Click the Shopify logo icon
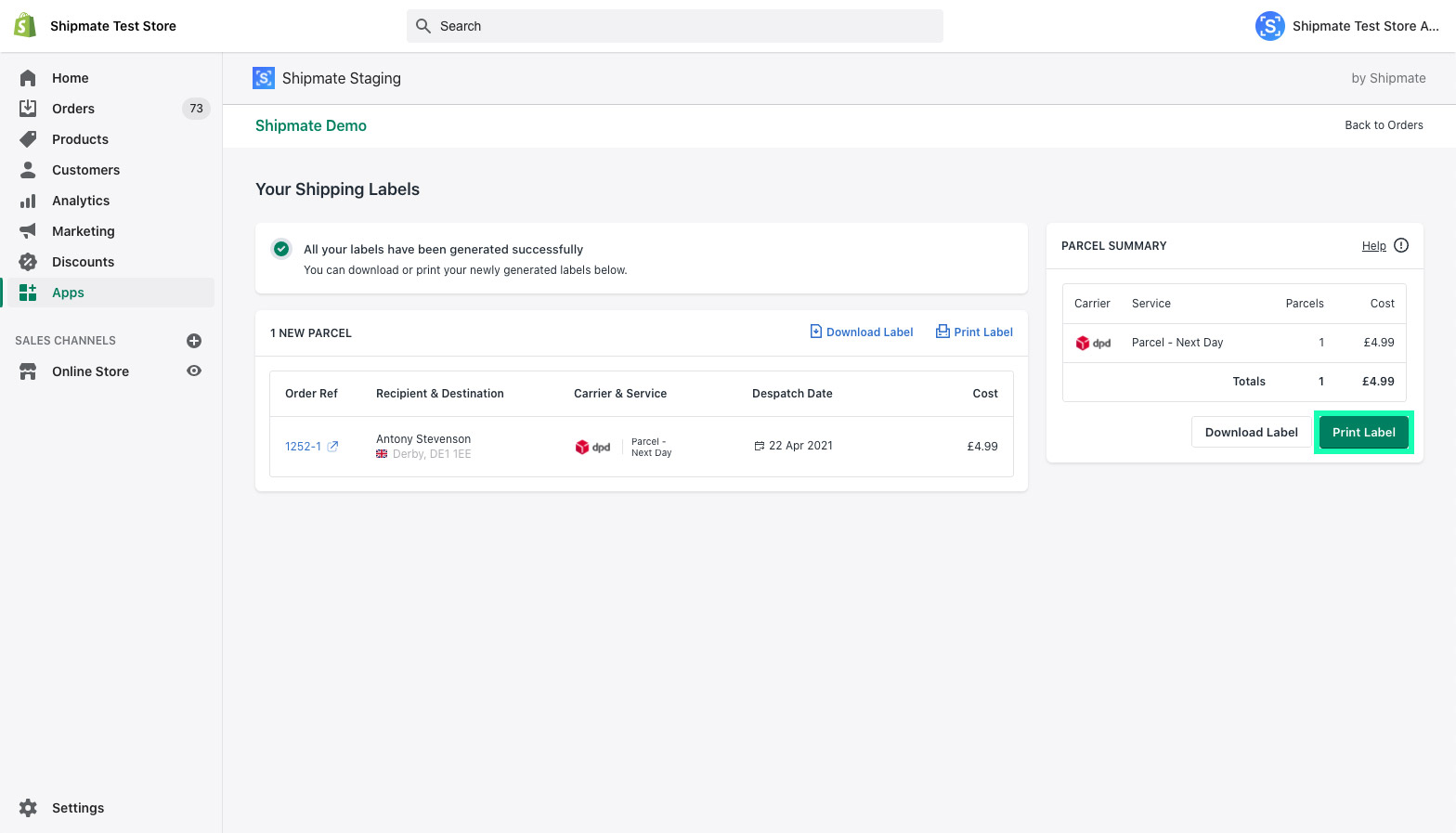1456x833 pixels. (x=25, y=26)
